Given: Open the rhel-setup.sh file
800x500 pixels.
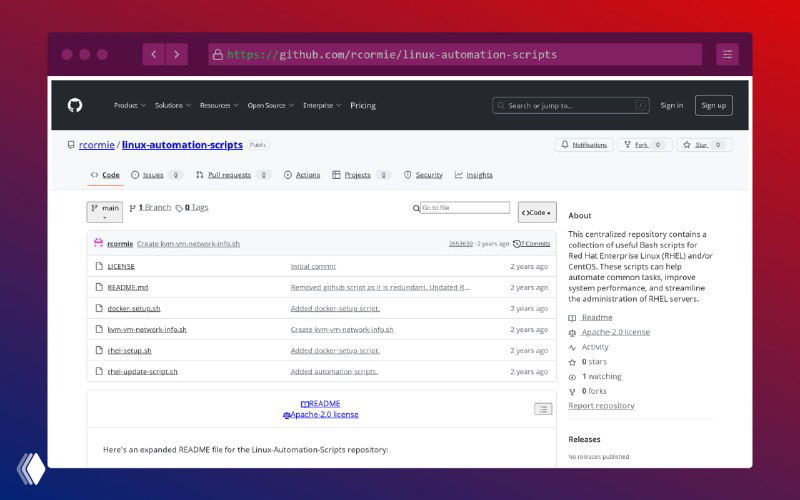Looking at the screenshot, I should click(x=129, y=351).
